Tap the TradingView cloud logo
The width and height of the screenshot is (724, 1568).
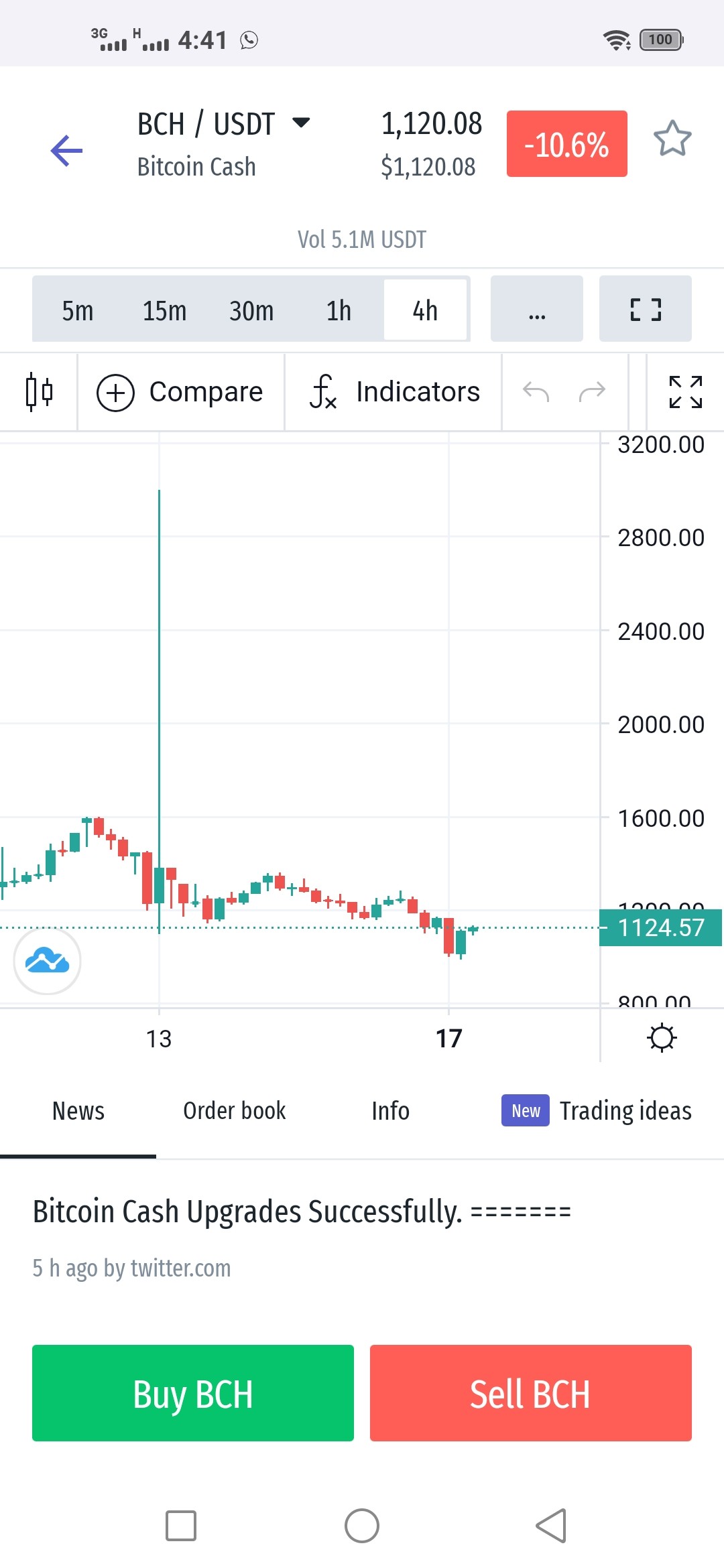click(48, 961)
